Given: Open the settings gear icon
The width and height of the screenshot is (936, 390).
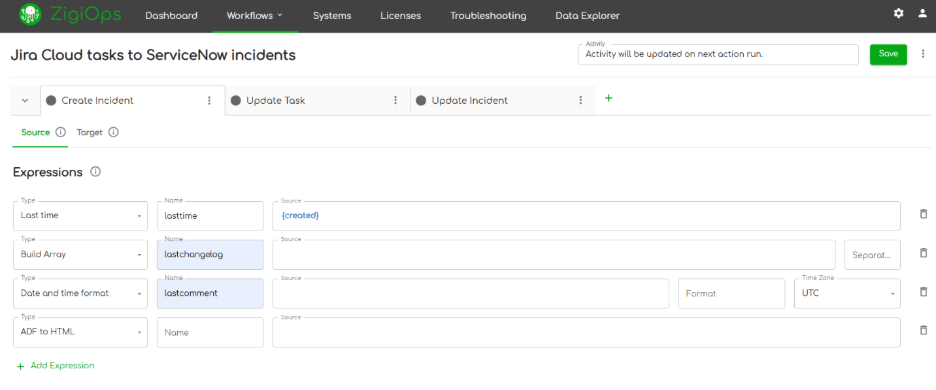Looking at the screenshot, I should [x=898, y=13].
